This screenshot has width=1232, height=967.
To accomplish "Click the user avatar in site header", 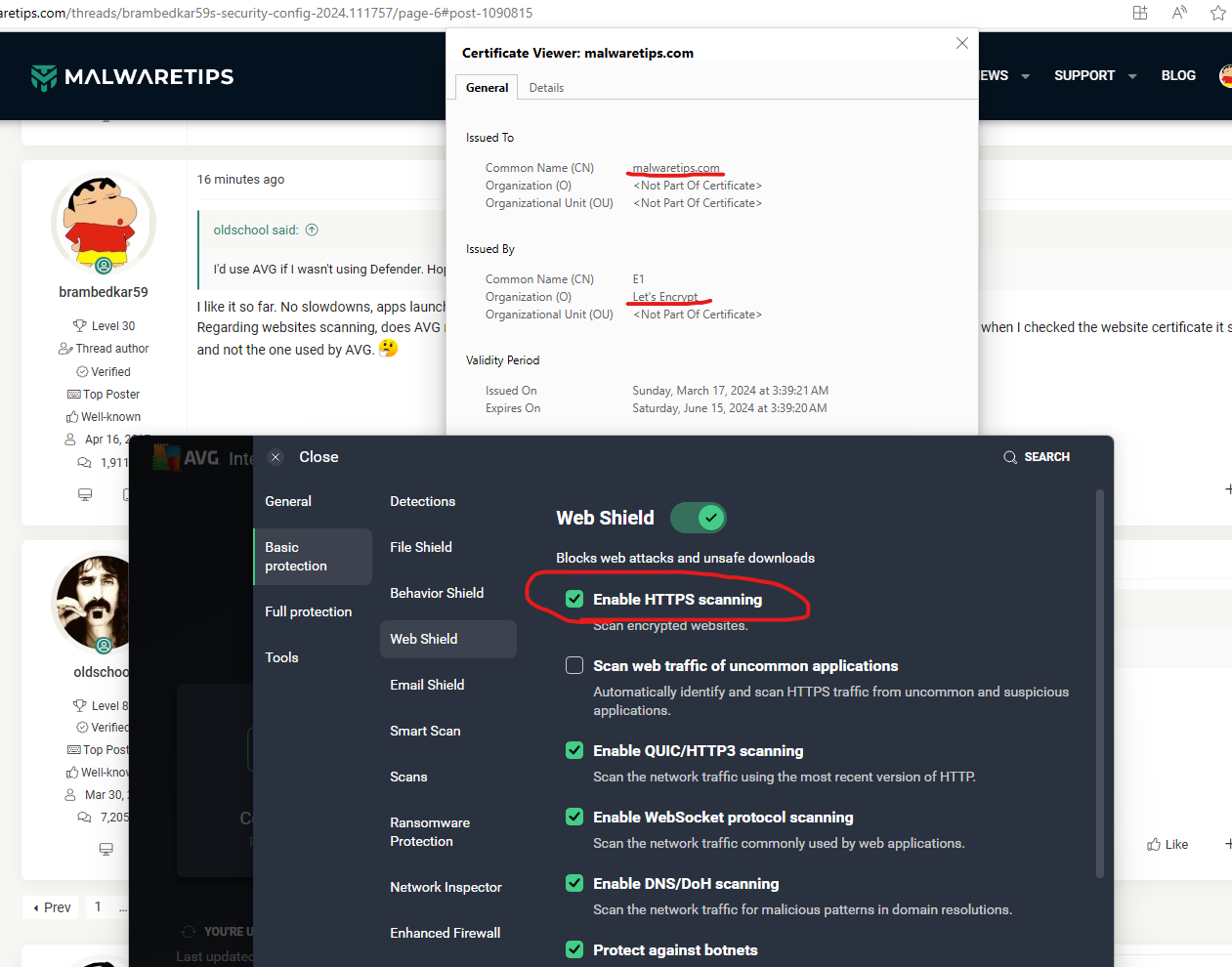I will click(x=1225, y=75).
